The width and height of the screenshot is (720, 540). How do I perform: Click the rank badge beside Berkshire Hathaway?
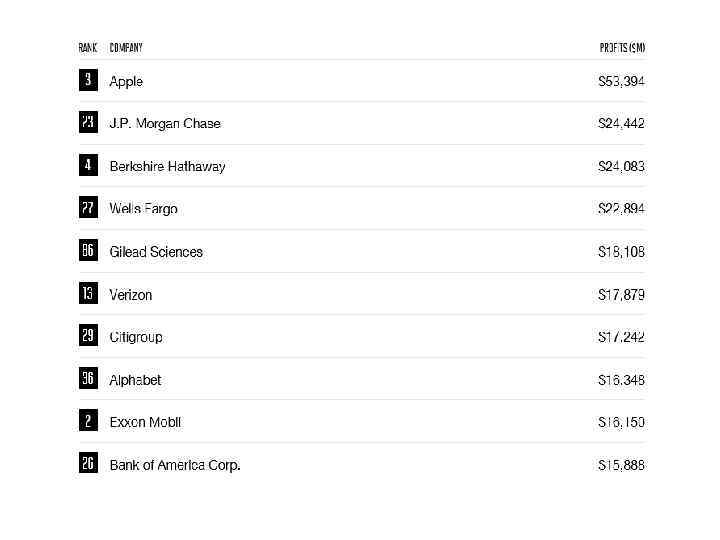coord(88,165)
